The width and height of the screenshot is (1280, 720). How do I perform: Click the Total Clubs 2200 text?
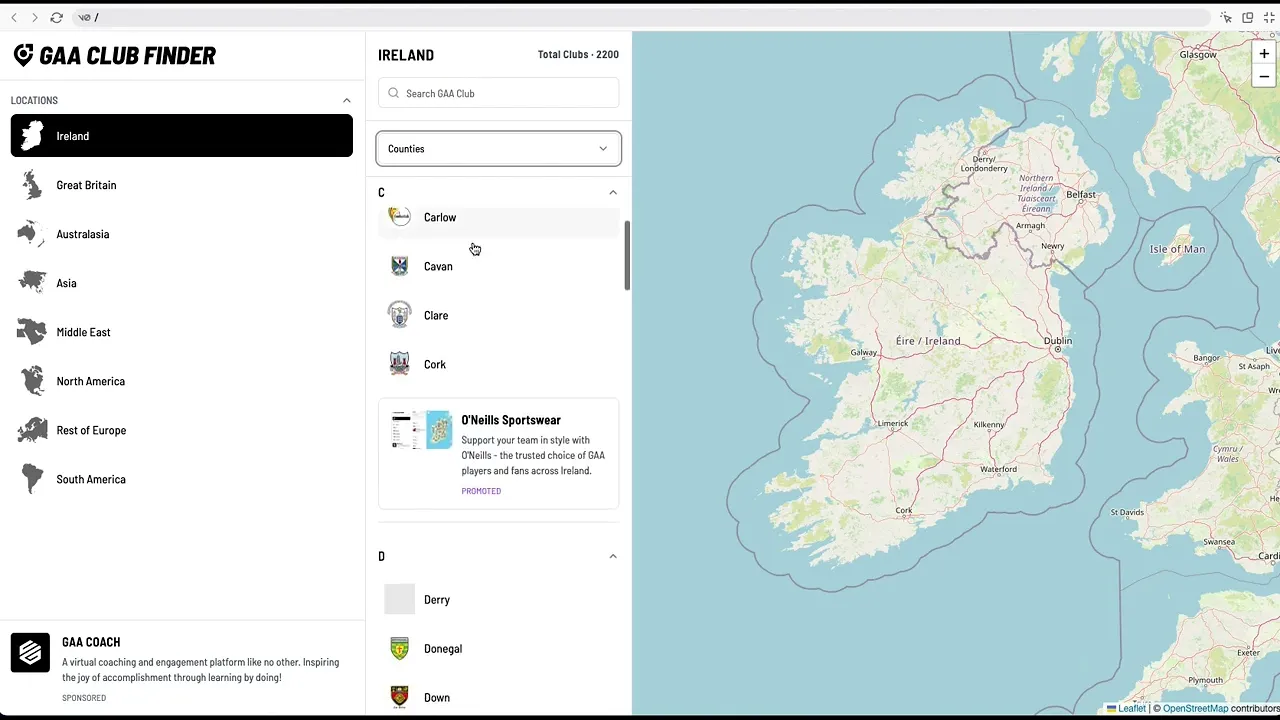tap(578, 54)
